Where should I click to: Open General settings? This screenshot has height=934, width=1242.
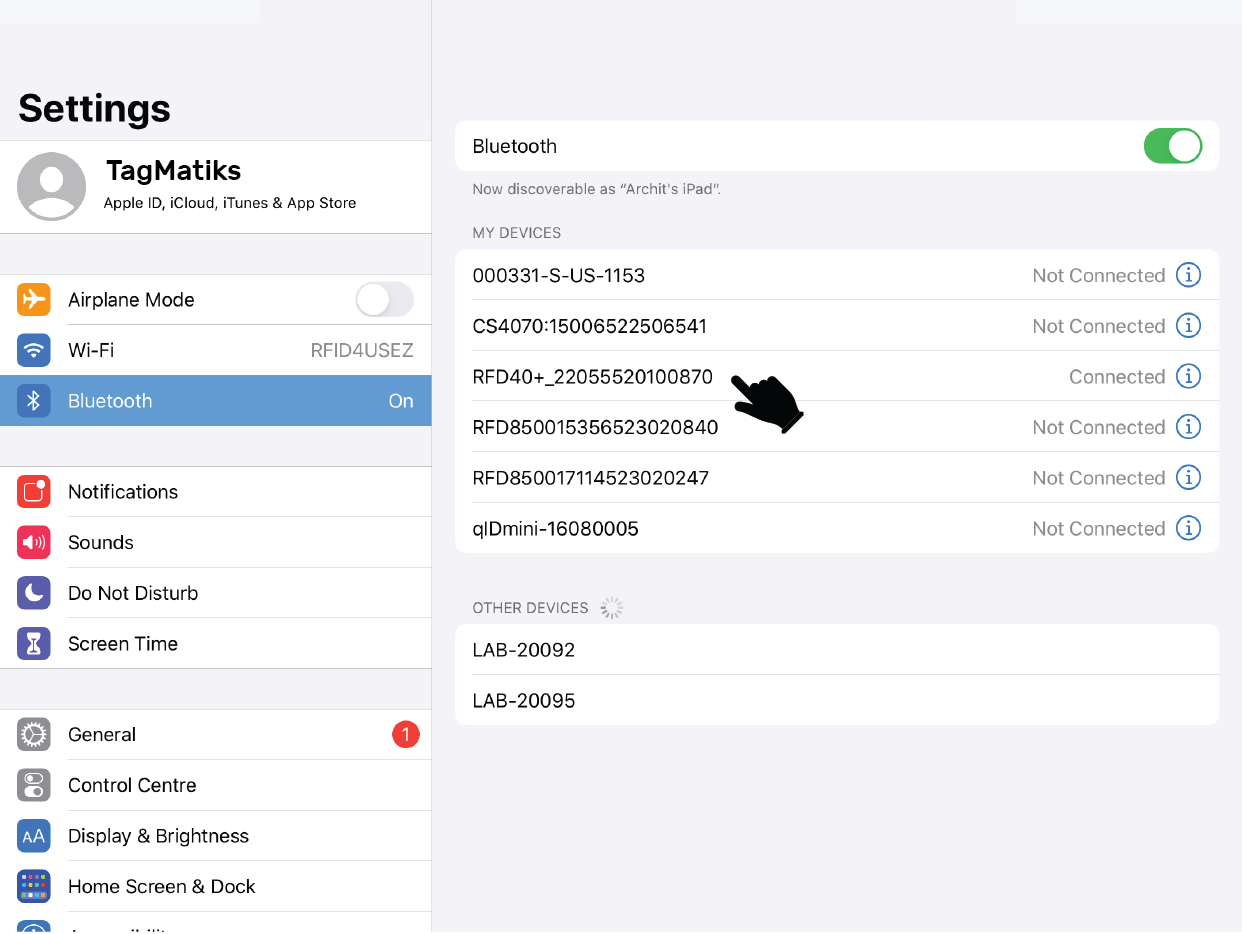tap(215, 735)
